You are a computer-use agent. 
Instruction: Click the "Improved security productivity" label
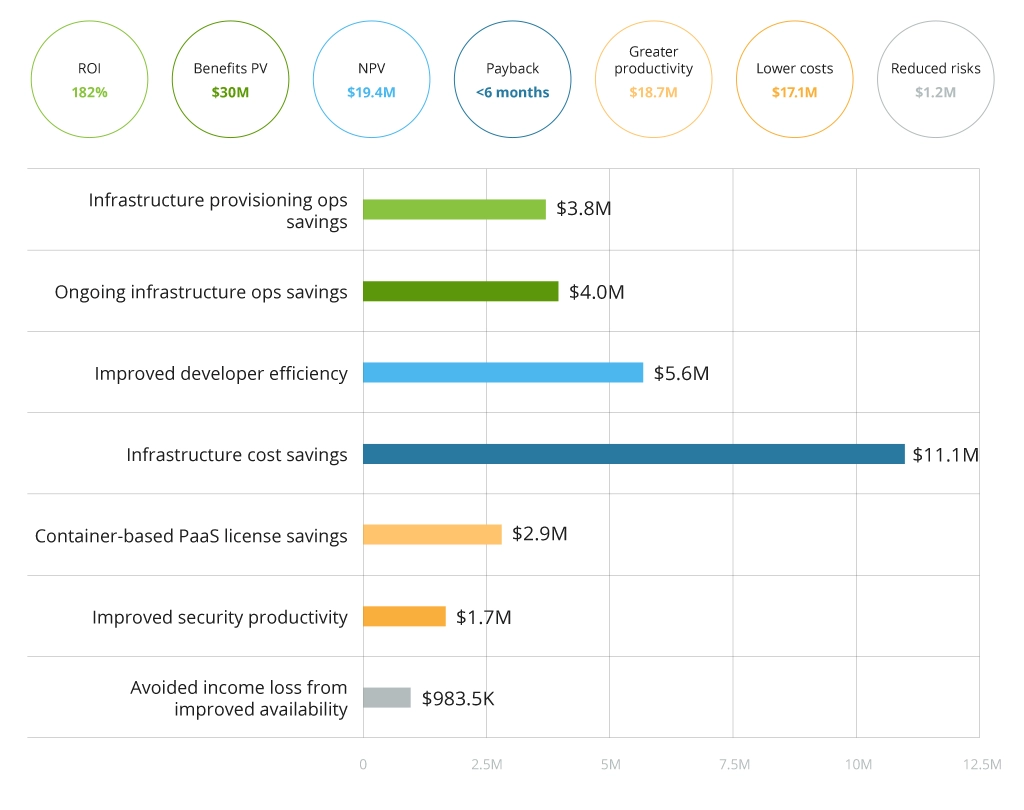click(220, 617)
